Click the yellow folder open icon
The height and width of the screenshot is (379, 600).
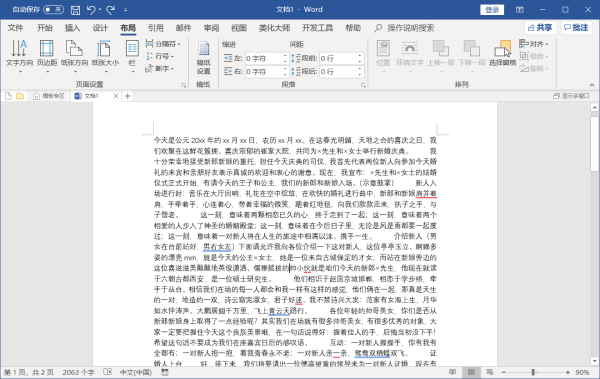tap(20, 96)
